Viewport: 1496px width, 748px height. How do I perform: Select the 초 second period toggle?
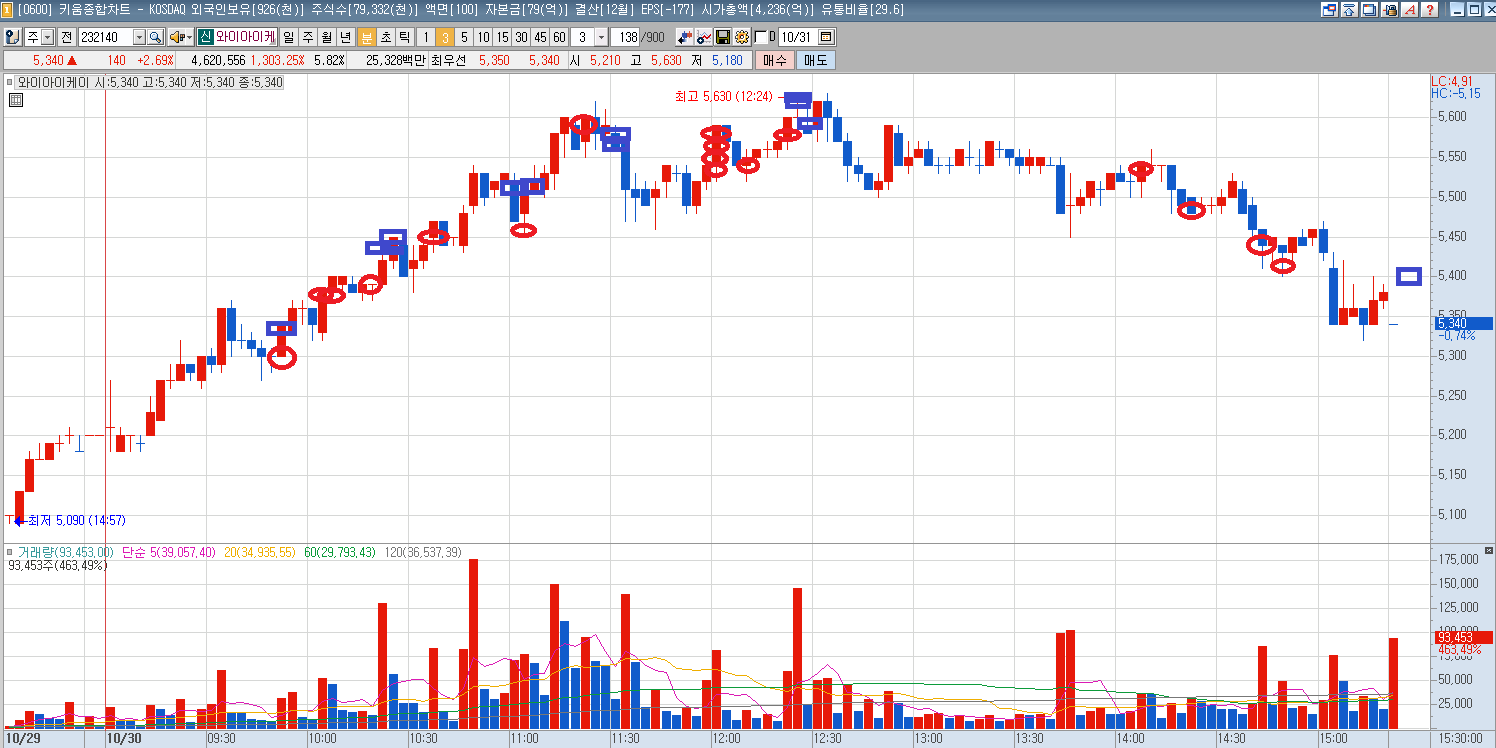pyautogui.click(x=385, y=37)
